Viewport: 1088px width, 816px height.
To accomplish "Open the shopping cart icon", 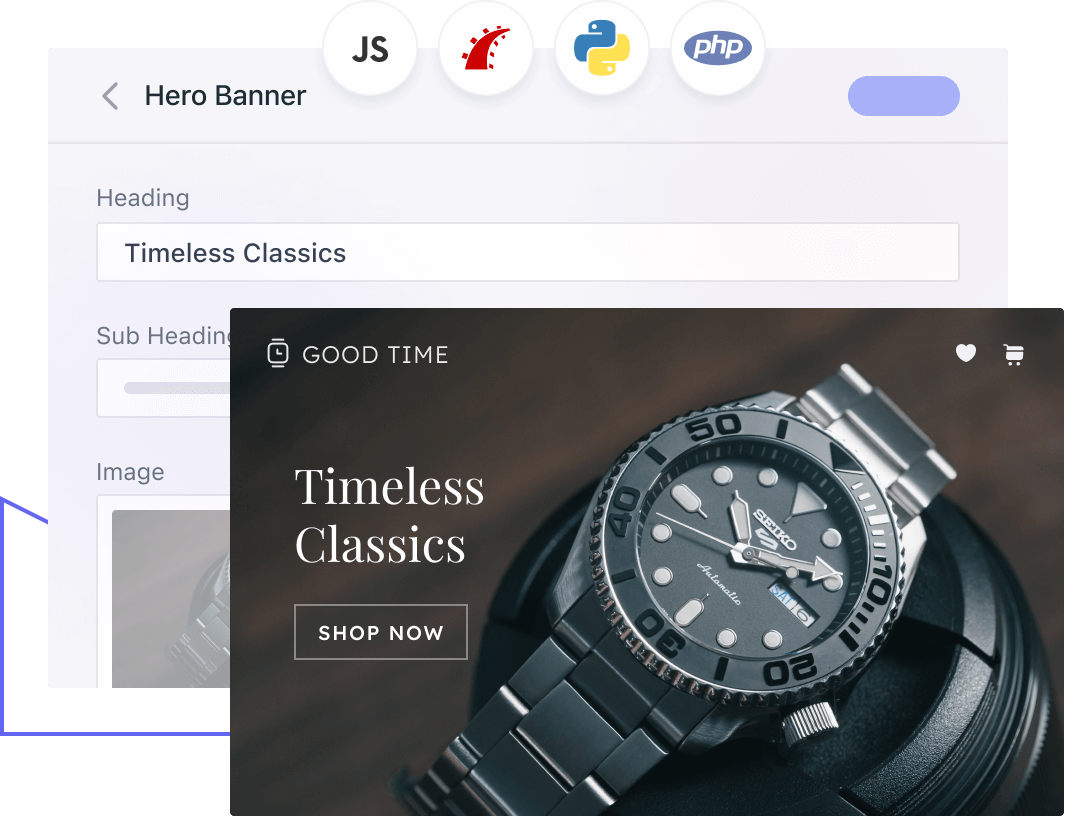I will click(1014, 355).
